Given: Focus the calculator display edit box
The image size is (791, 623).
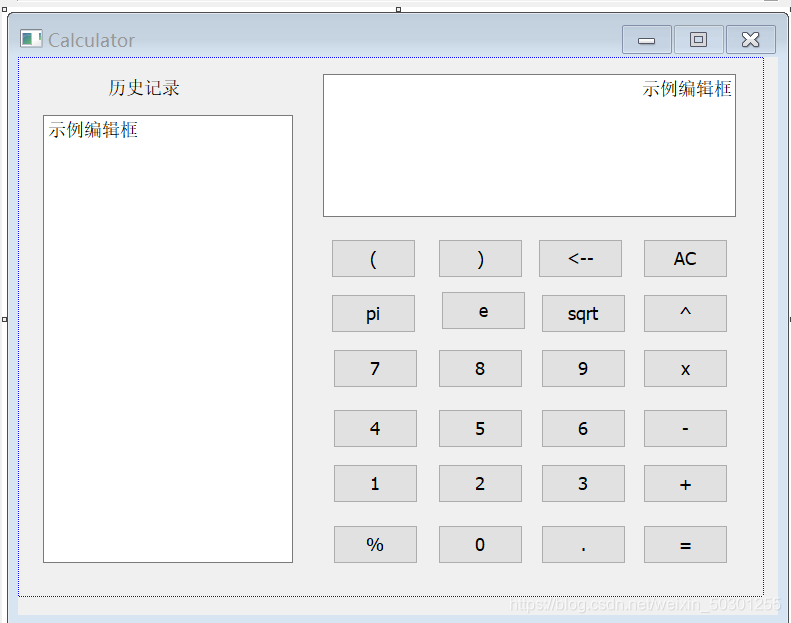Looking at the screenshot, I should [x=529, y=146].
